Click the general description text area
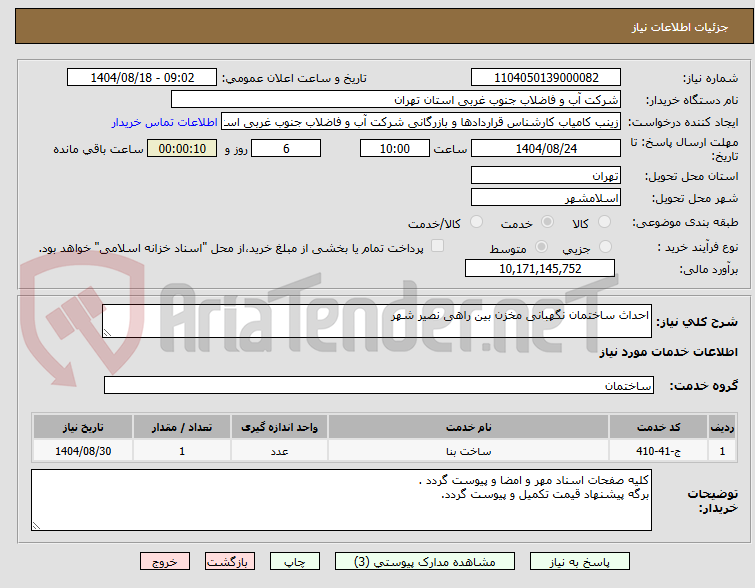This screenshot has width=755, height=588. (x=377, y=321)
